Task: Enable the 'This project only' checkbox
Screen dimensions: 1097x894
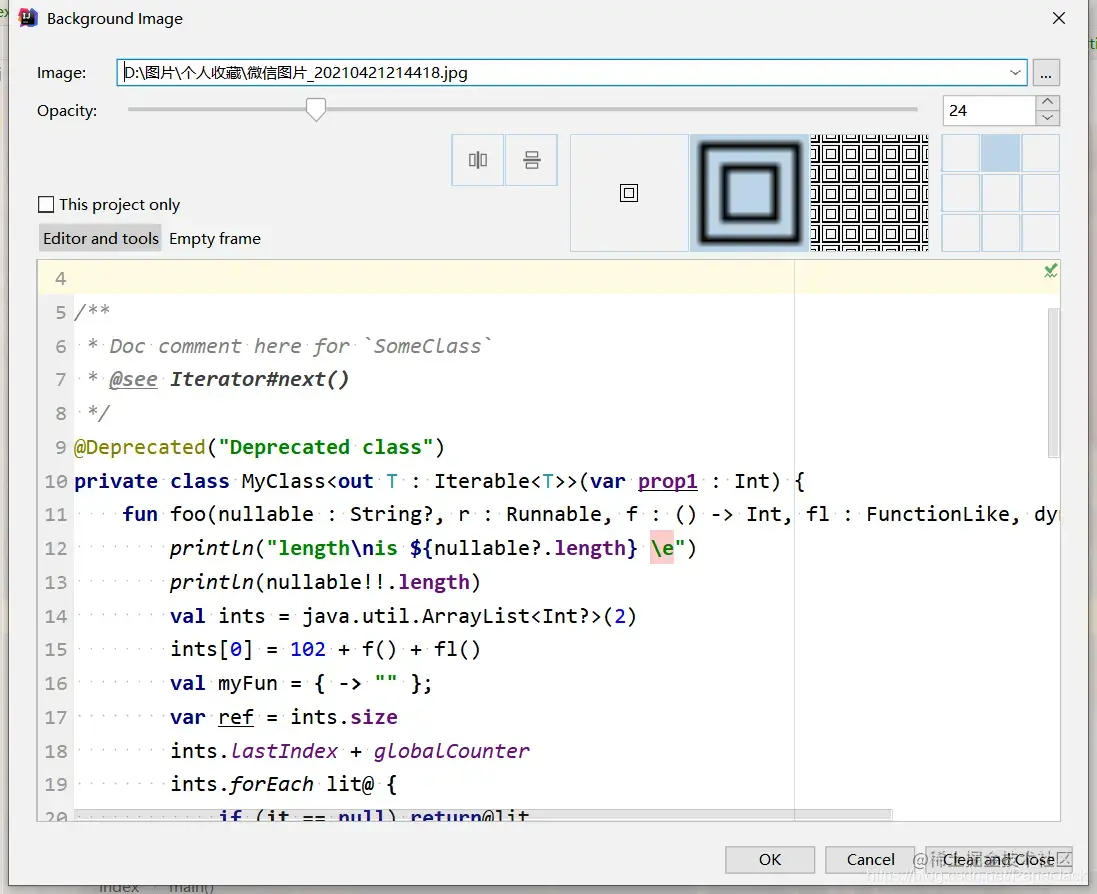Action: click(x=46, y=204)
